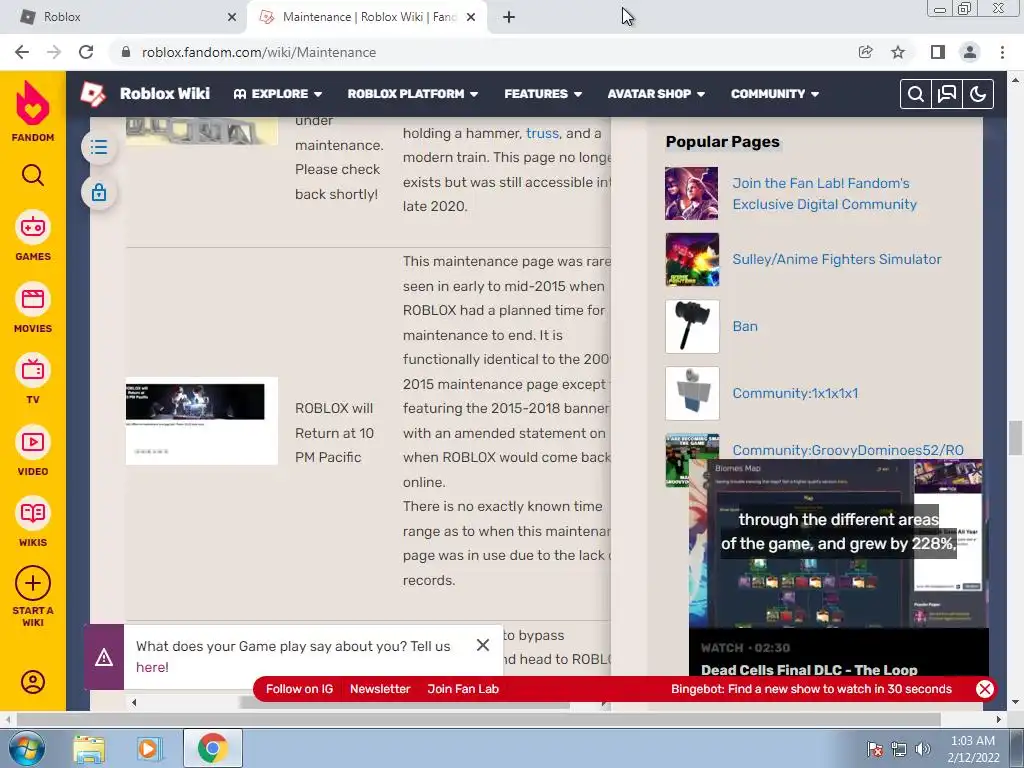Click Follow on IG button
The width and height of the screenshot is (1024, 768).
[x=299, y=689]
